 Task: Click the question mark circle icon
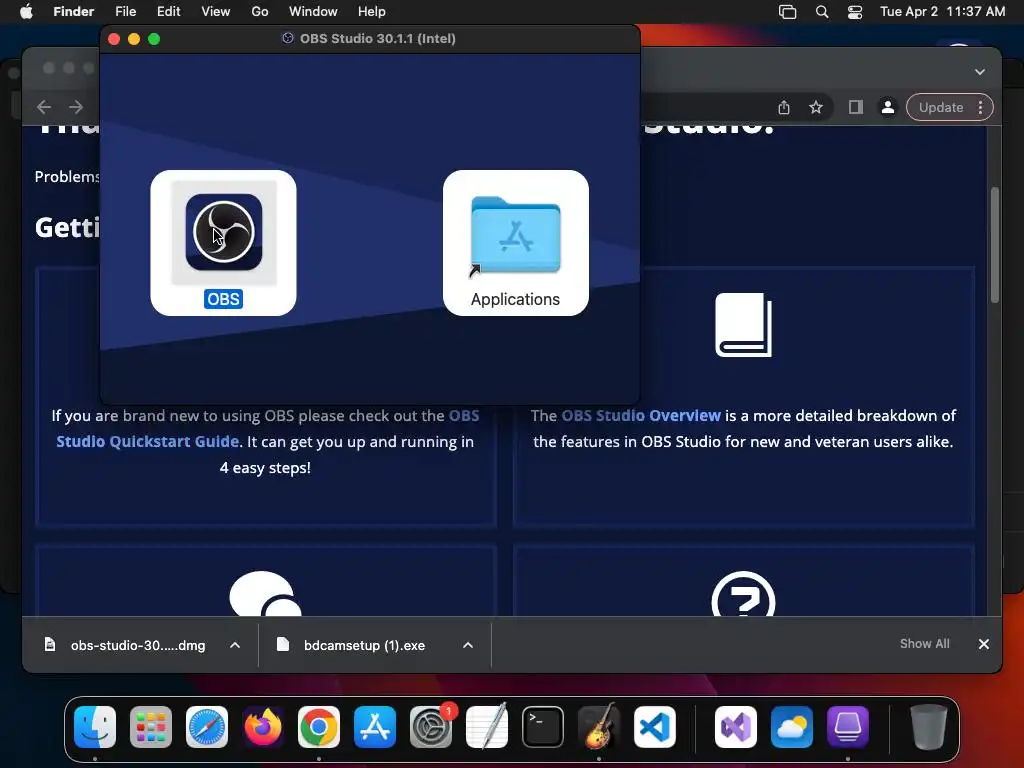[x=743, y=594]
